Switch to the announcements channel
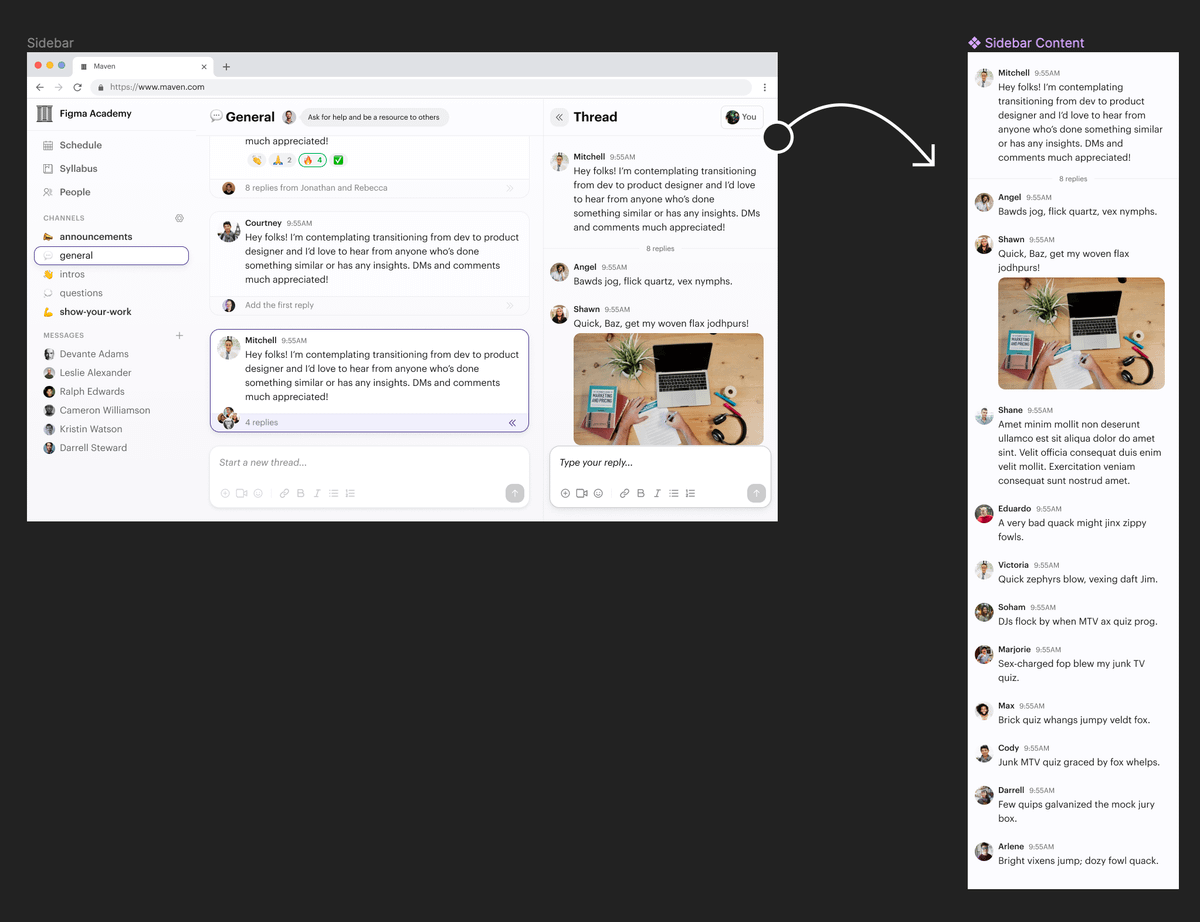This screenshot has width=1200, height=922. pyautogui.click(x=95, y=237)
